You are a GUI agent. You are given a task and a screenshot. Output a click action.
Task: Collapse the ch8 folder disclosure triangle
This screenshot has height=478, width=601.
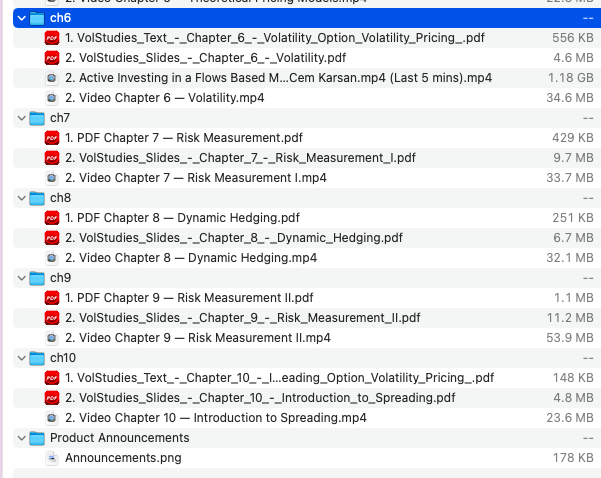(x=22, y=198)
